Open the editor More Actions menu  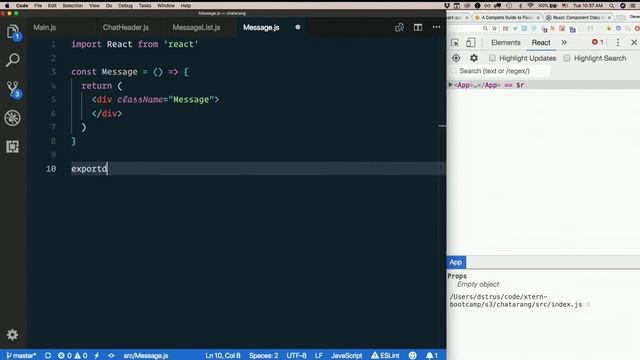tap(436, 27)
